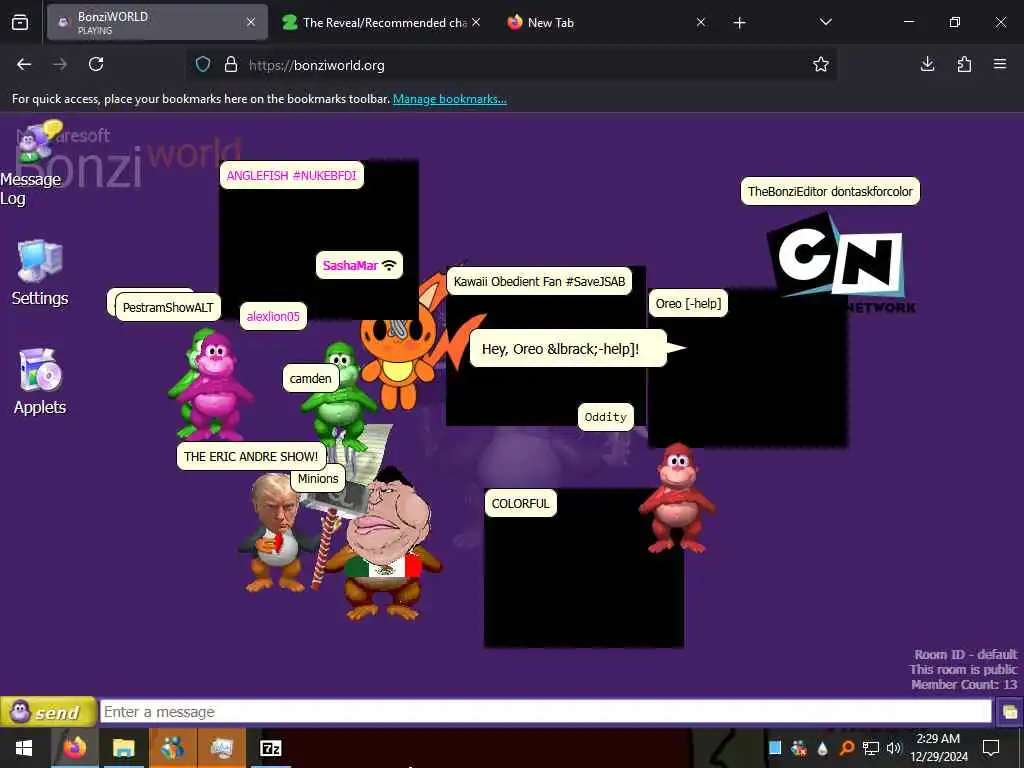This screenshot has width=1024, height=768.
Task: Click the network tray icon
Action: click(x=871, y=748)
